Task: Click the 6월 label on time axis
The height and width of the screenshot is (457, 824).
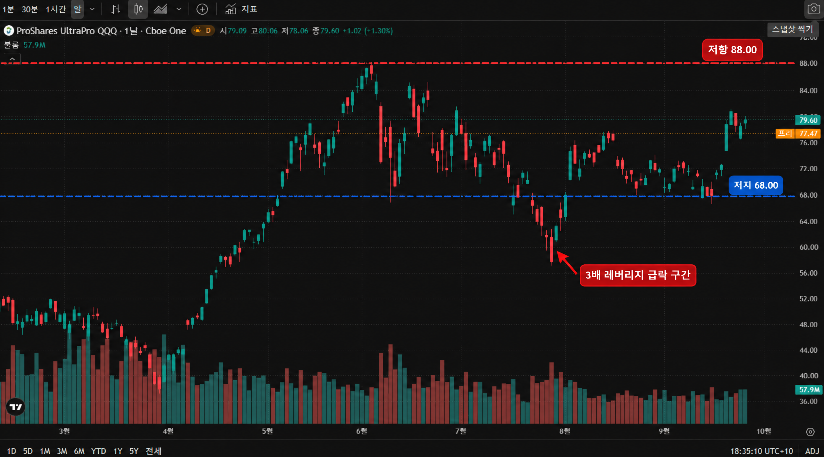Action: click(362, 431)
